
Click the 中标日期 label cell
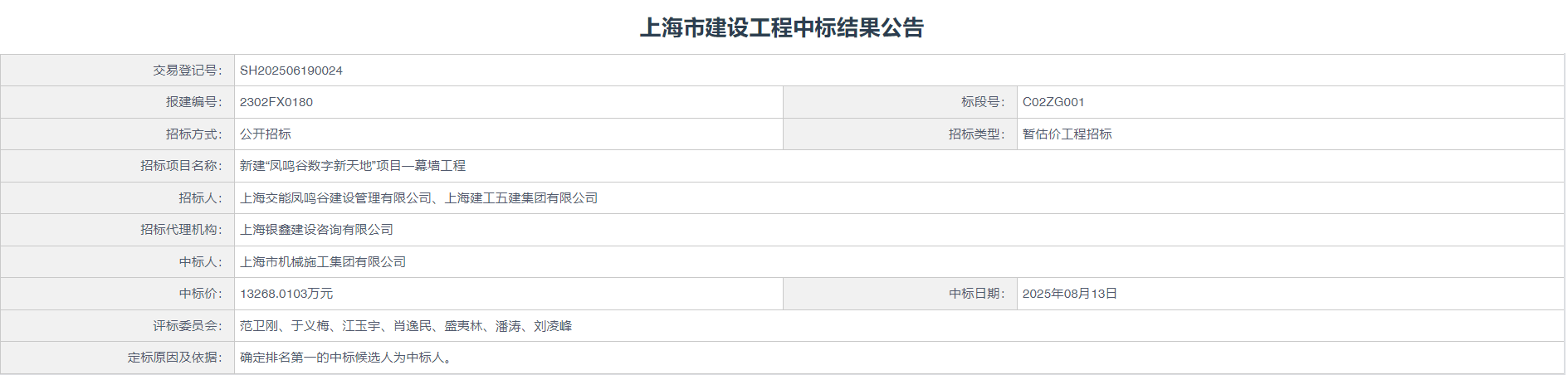coord(976,294)
